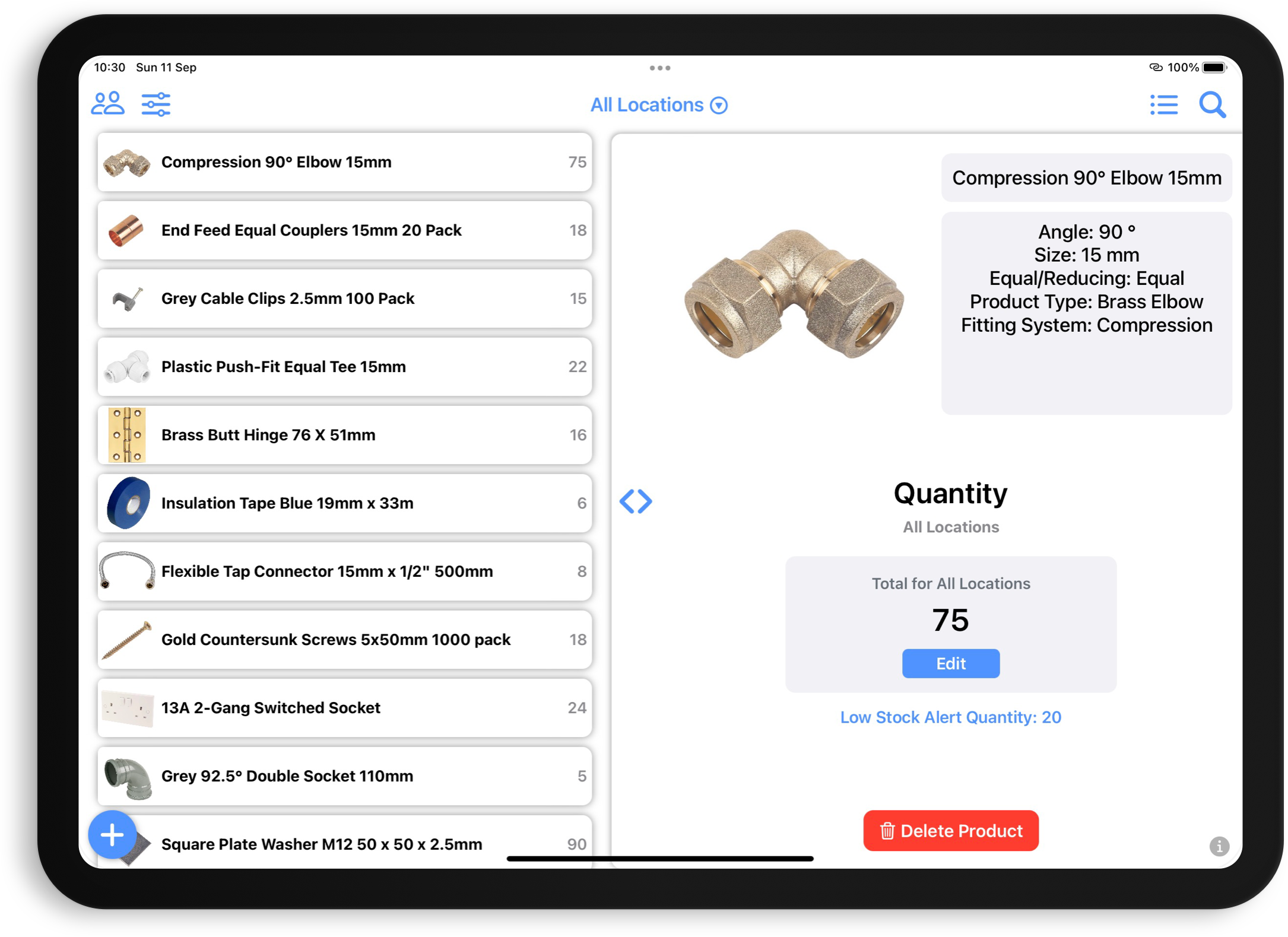Open the filter sliders icon

(156, 104)
